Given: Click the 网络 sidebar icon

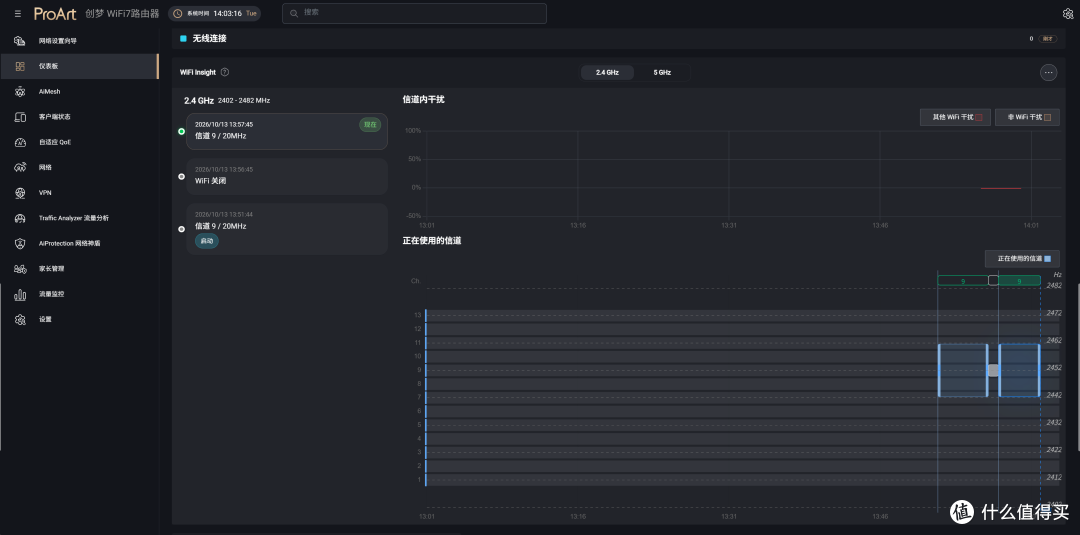Looking at the screenshot, I should pyautogui.click(x=20, y=167).
